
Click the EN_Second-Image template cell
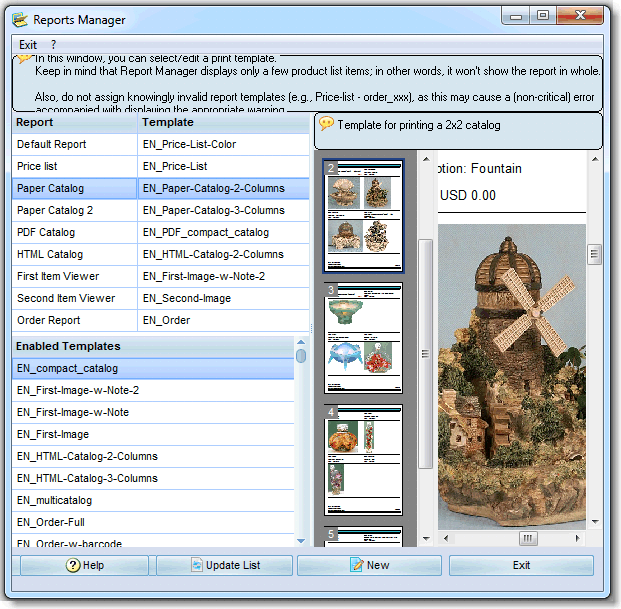coord(223,298)
